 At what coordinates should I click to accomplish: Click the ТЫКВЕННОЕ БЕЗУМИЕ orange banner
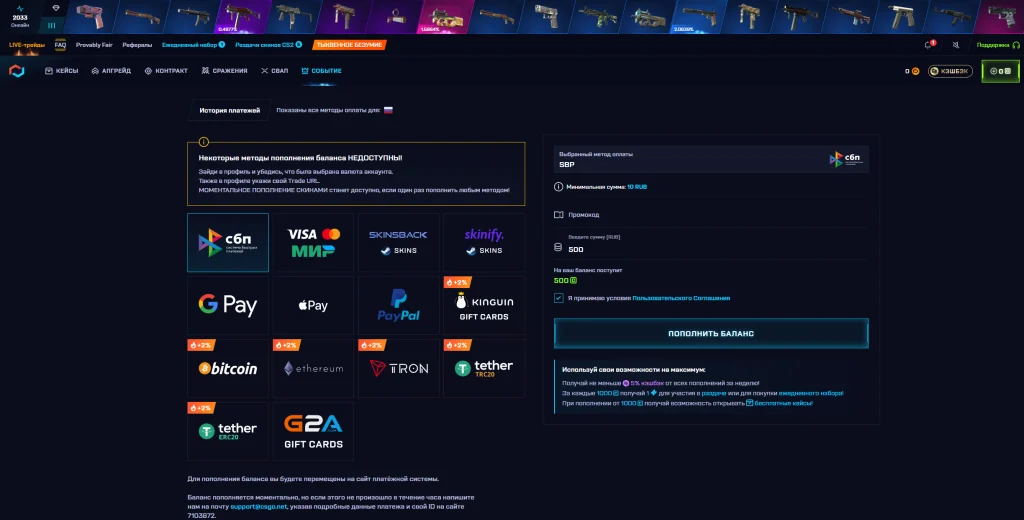tap(349, 45)
